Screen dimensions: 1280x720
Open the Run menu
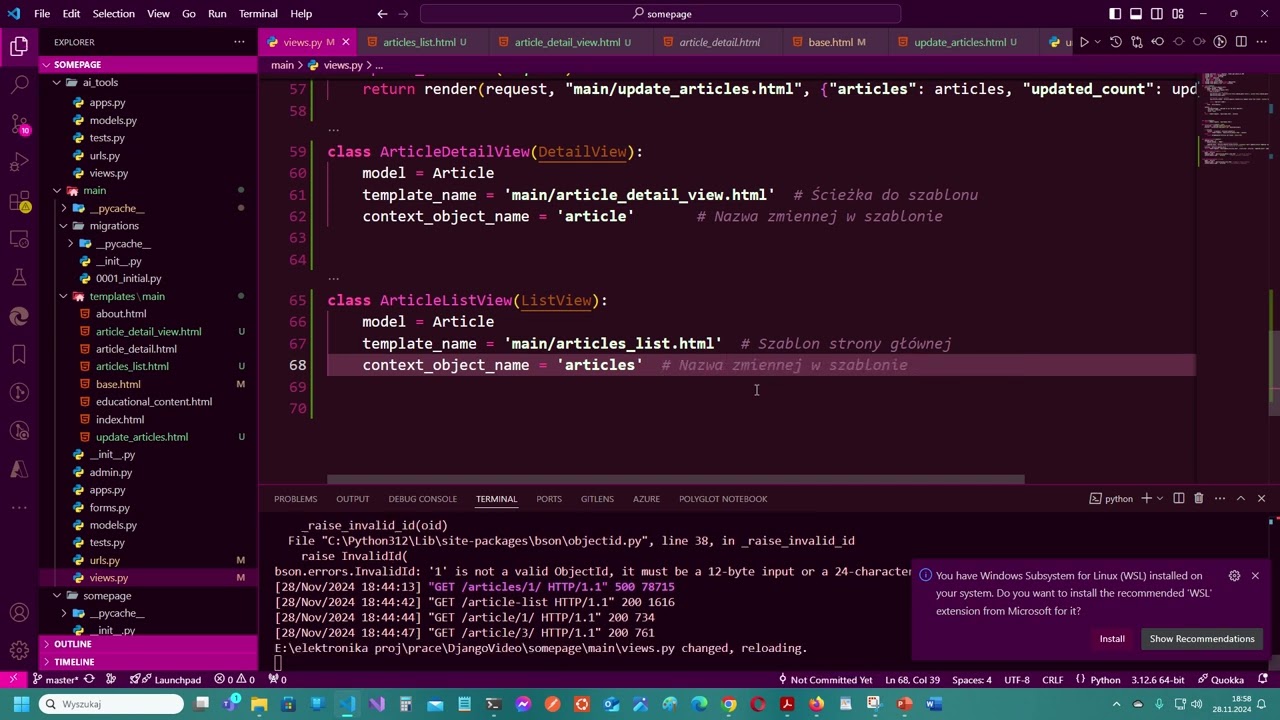click(x=217, y=14)
